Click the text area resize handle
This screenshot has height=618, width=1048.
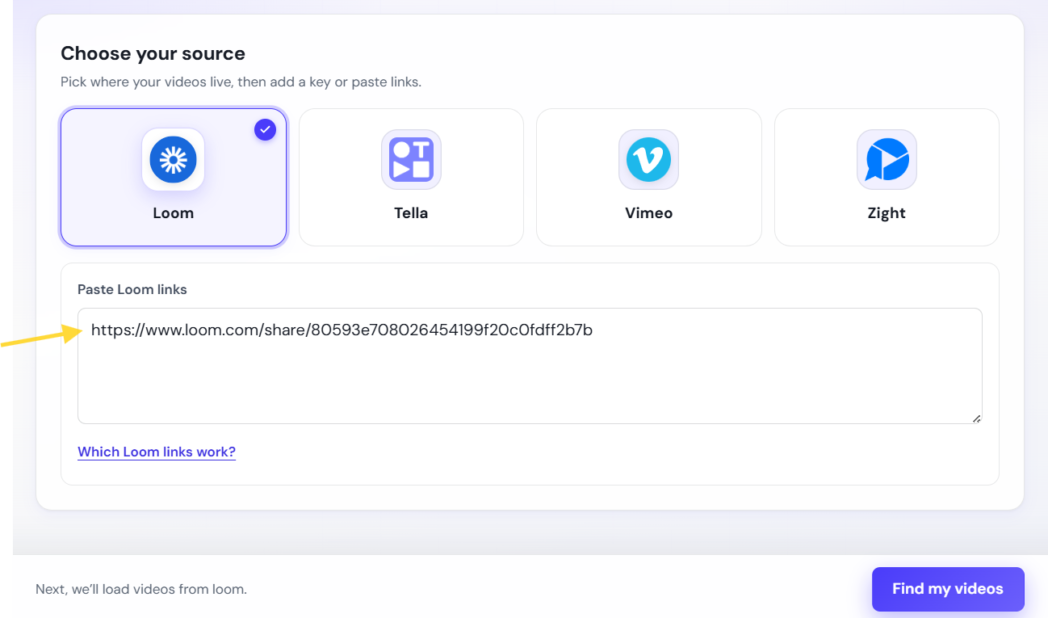976,418
